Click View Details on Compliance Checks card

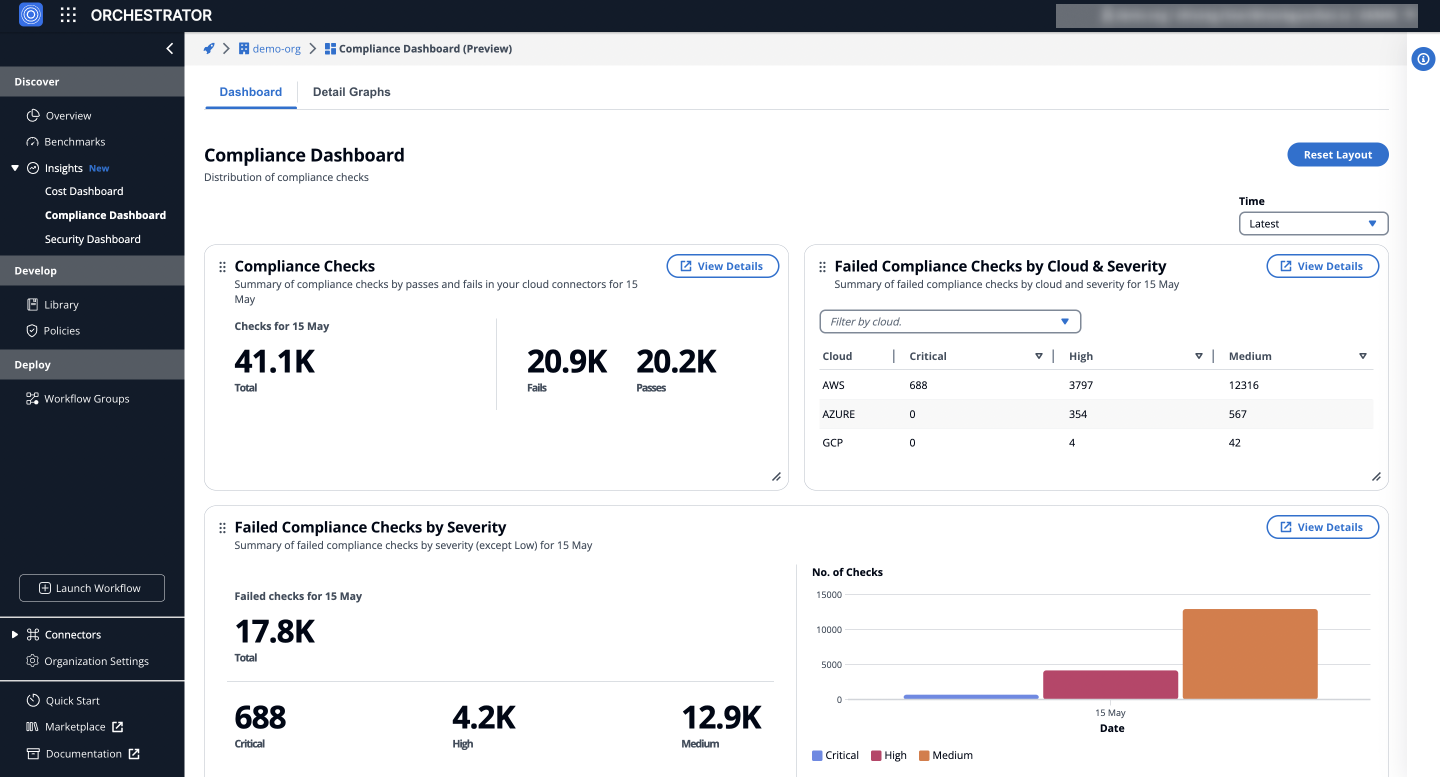722,265
